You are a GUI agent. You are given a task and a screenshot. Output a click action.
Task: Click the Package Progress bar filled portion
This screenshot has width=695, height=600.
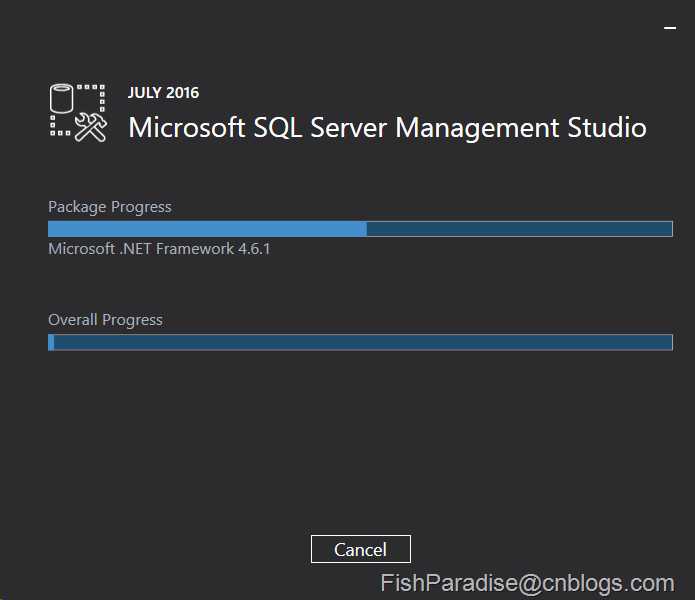(x=207, y=229)
